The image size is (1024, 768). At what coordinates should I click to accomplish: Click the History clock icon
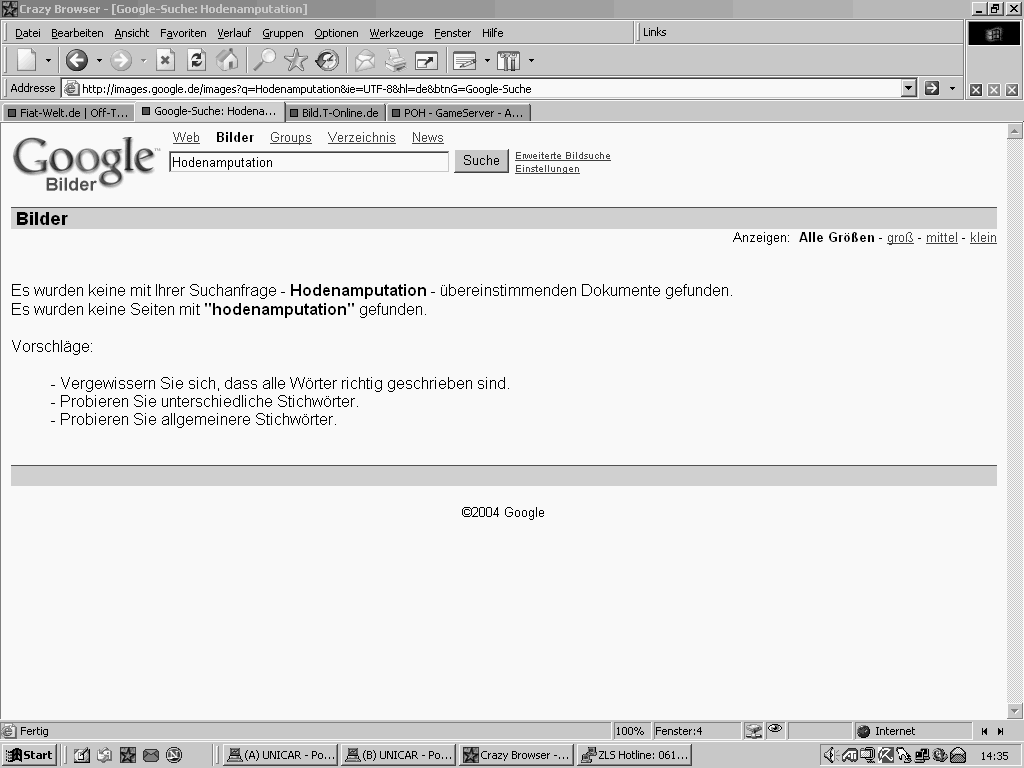pos(327,61)
